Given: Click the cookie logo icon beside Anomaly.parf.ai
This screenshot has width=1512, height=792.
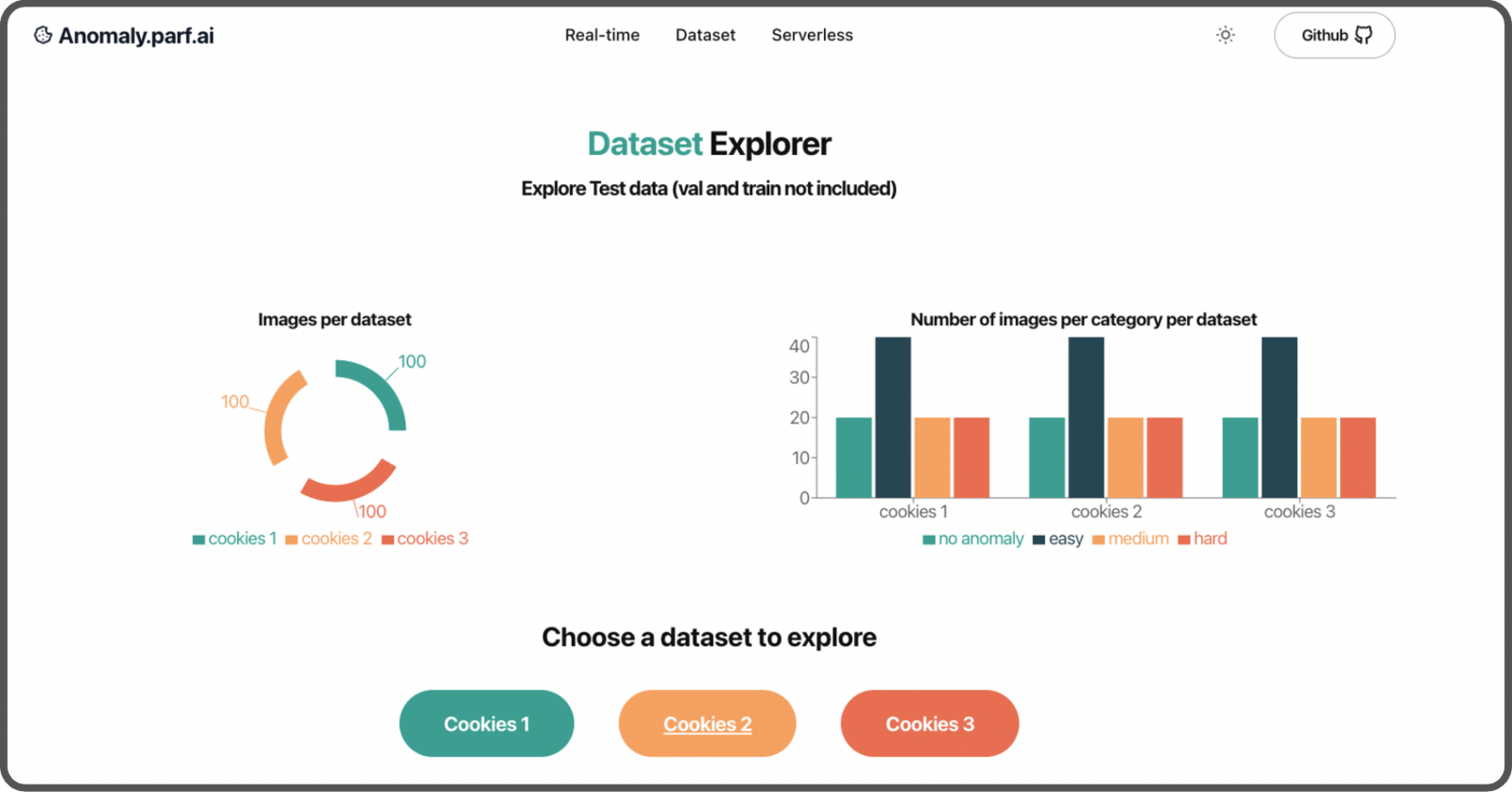Looking at the screenshot, I should pyautogui.click(x=43, y=35).
